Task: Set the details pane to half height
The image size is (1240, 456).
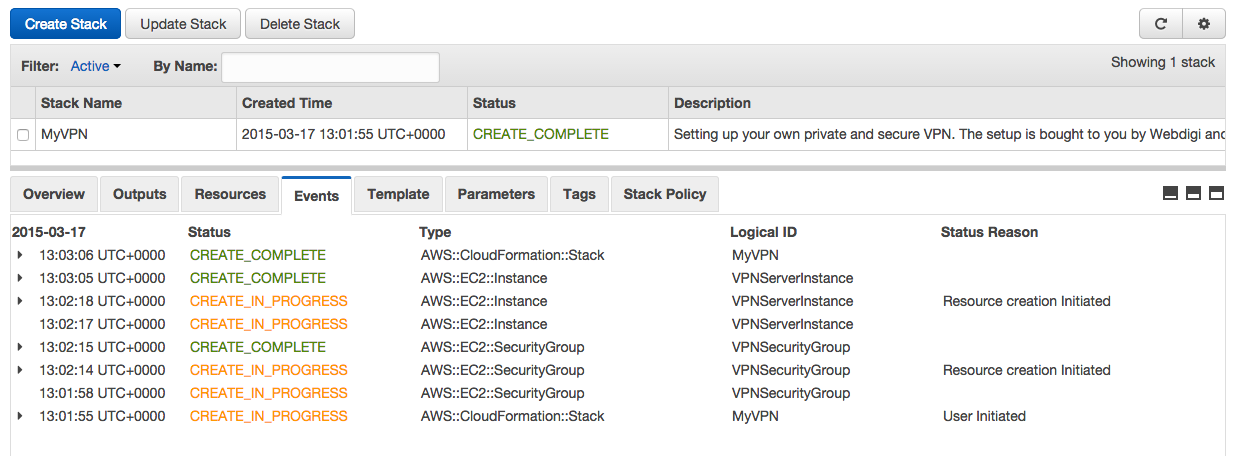Action: [x=1194, y=194]
